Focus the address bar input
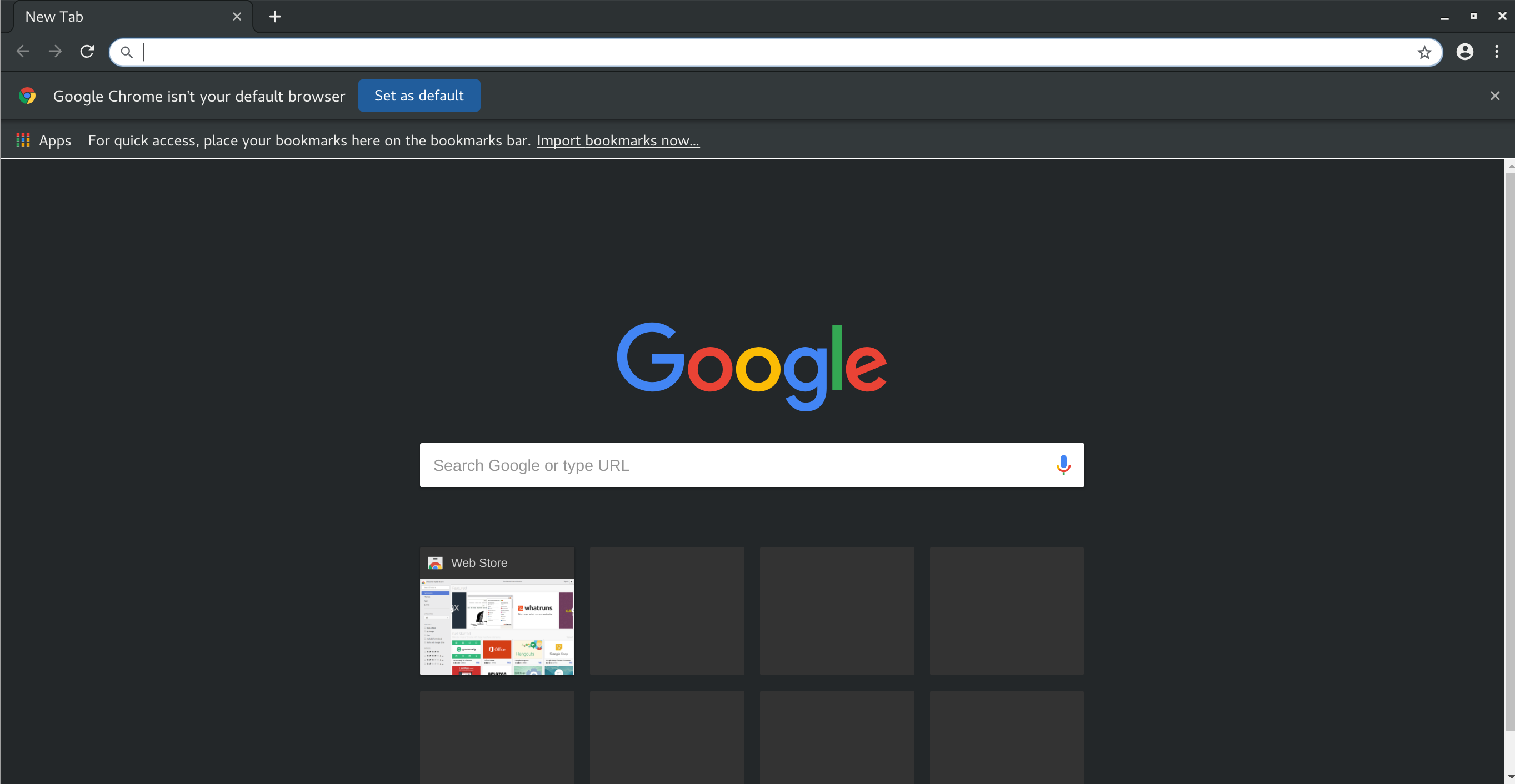This screenshot has width=1515, height=784. coord(776,52)
